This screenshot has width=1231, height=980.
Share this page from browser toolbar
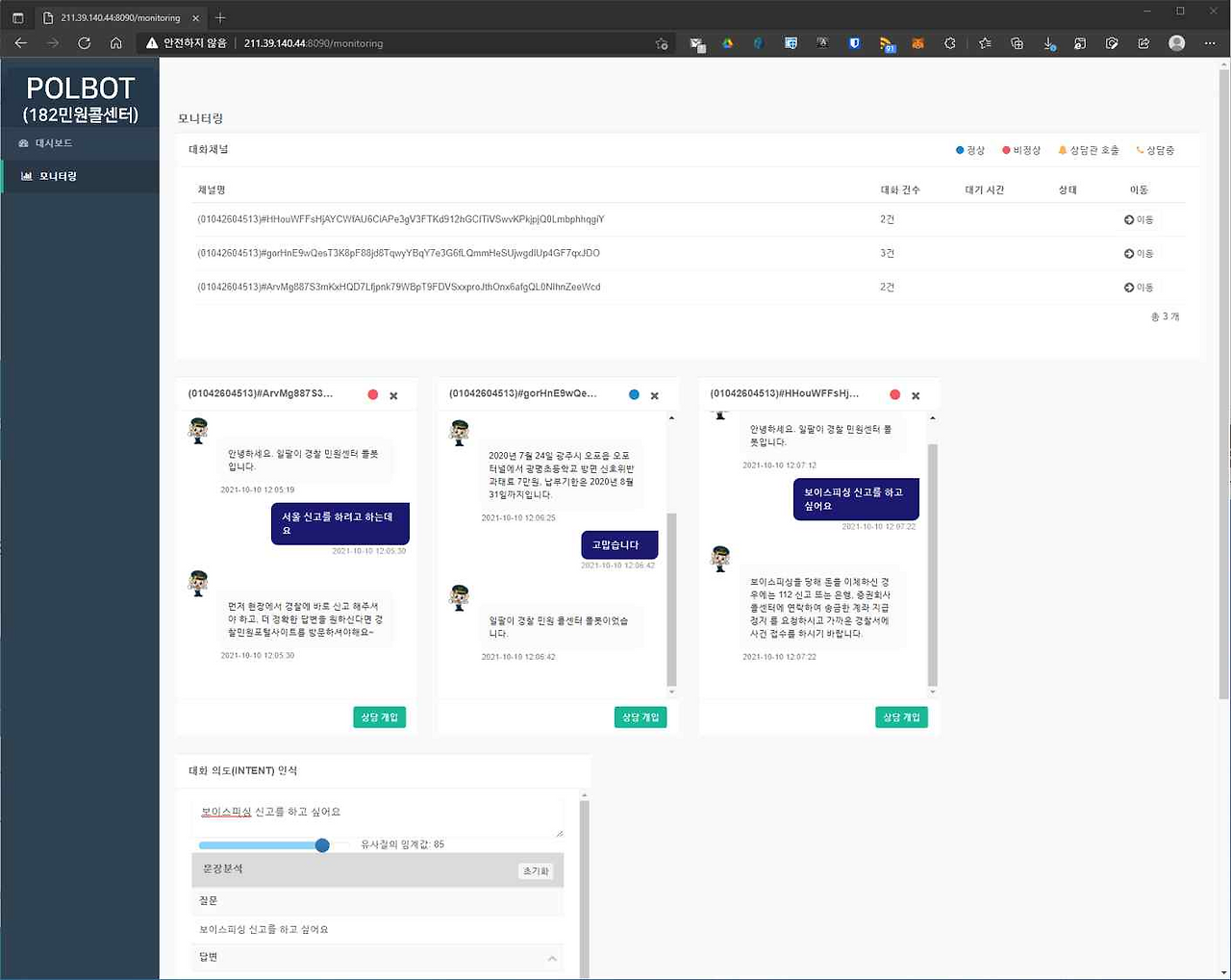(x=1143, y=43)
